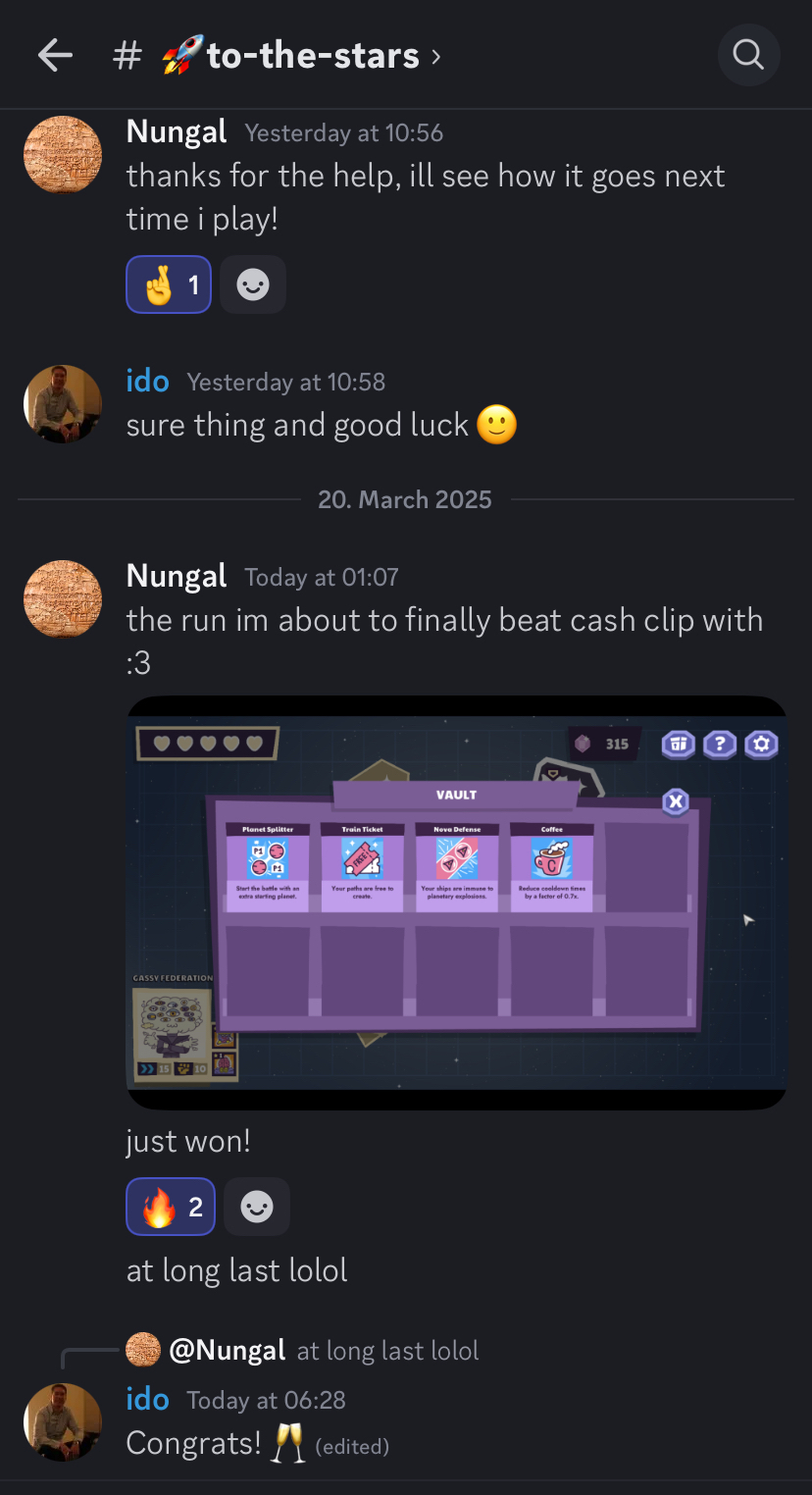Tap the back arrow icon
Screen dimensions: 812x1495
[55, 56]
